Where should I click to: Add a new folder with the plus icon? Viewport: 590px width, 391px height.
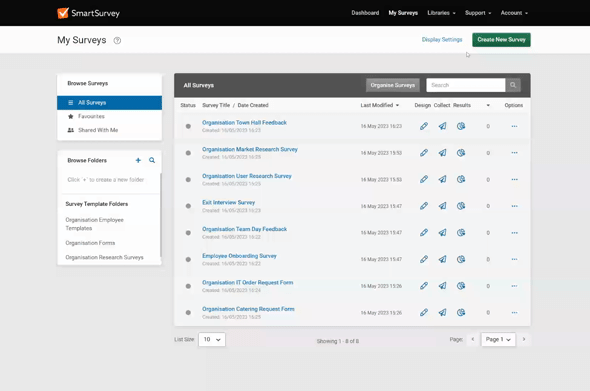click(x=138, y=160)
